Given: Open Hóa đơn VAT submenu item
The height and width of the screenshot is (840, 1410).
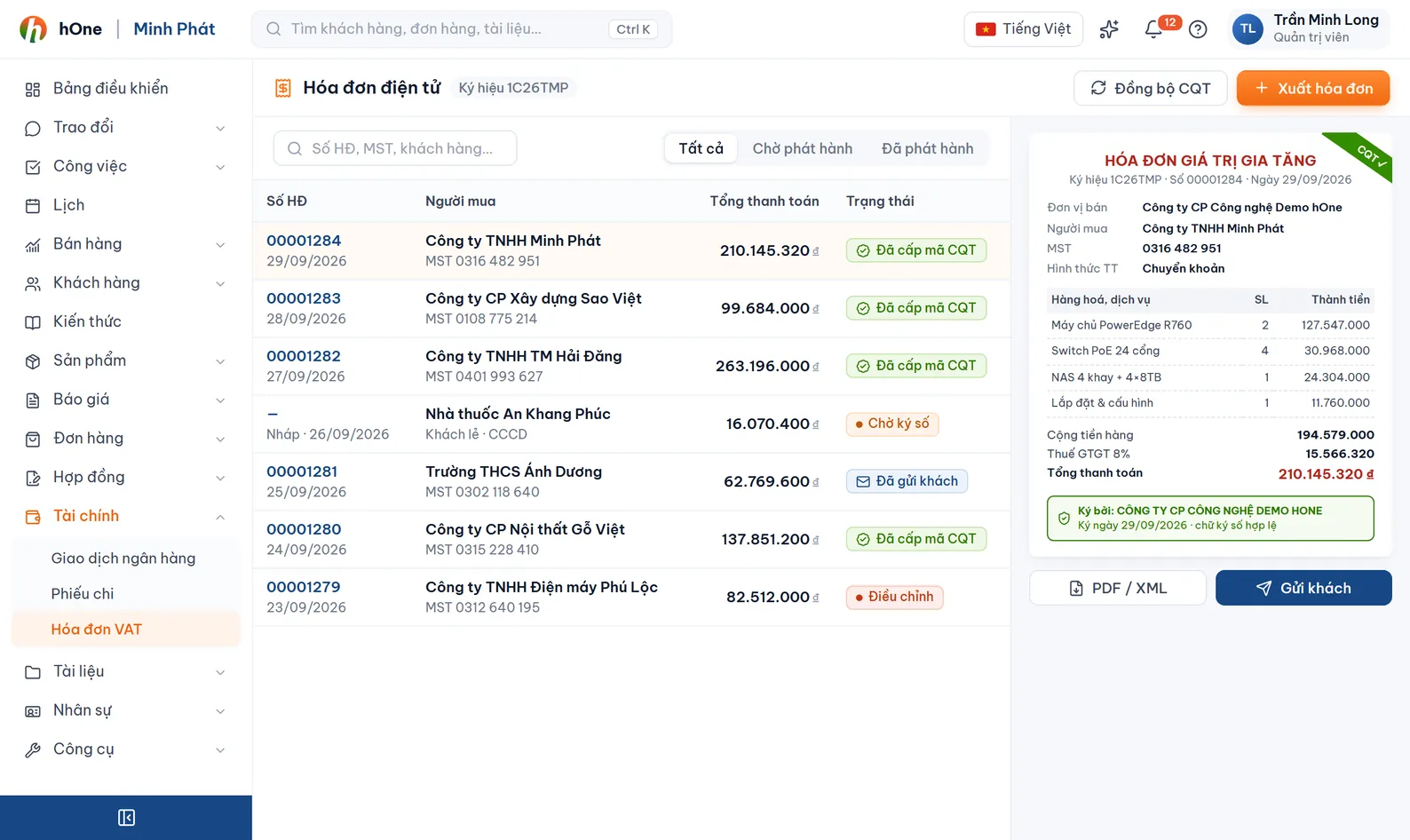Looking at the screenshot, I should pos(126,630).
